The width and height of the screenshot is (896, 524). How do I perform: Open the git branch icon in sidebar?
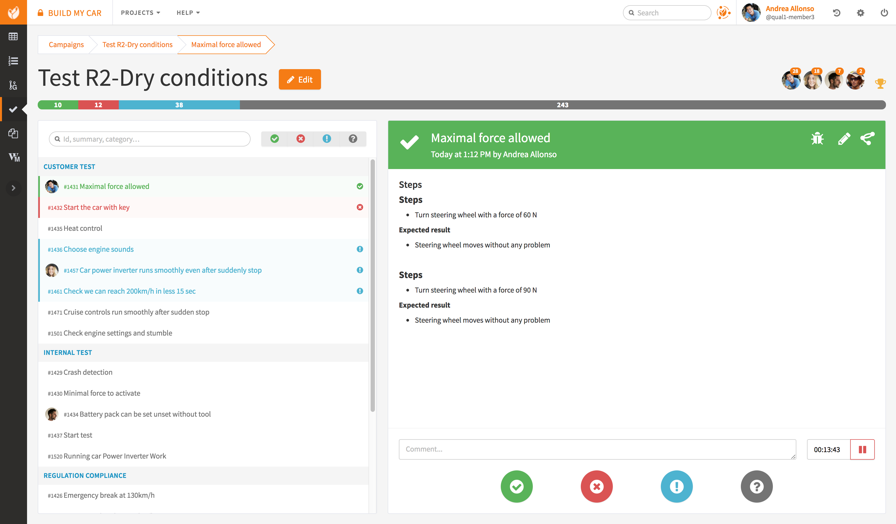(13, 85)
